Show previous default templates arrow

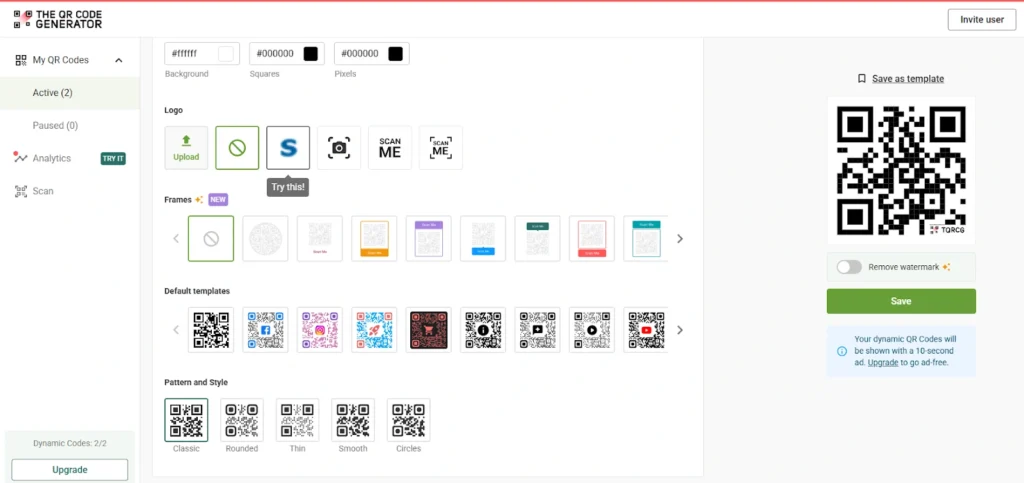[x=176, y=330]
